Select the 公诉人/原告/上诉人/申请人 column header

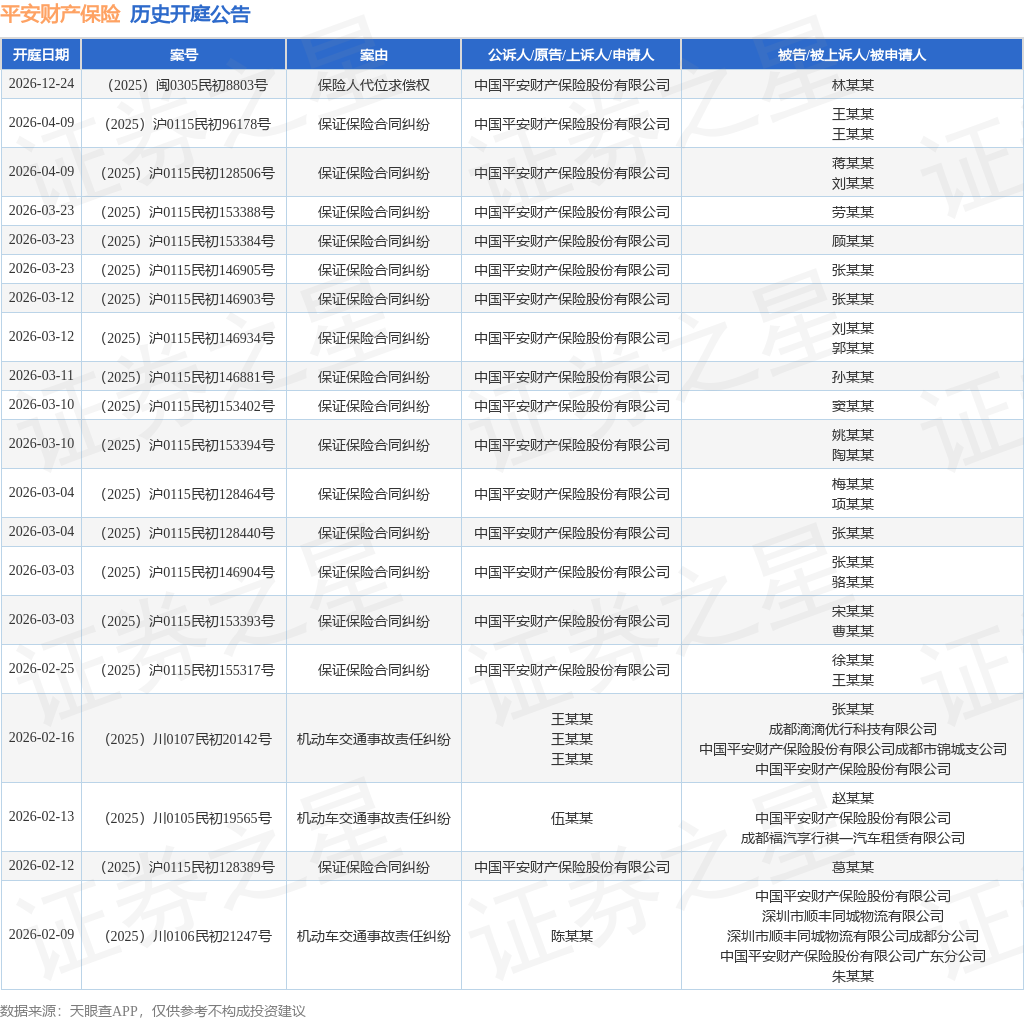tap(571, 55)
